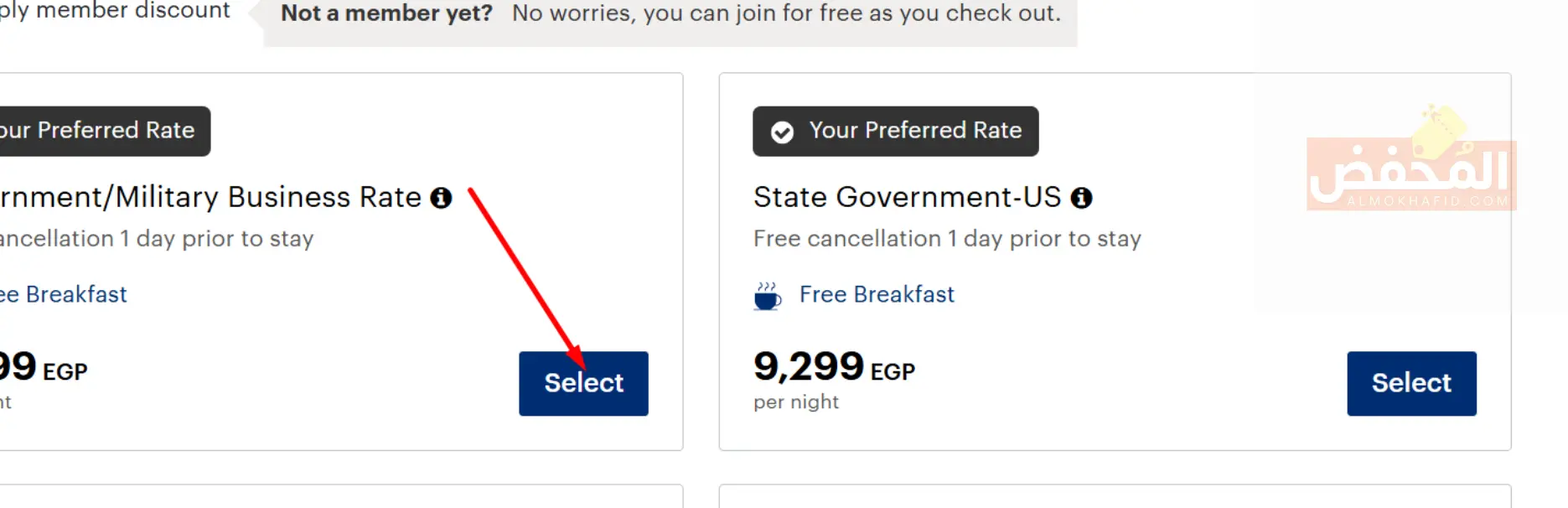Click info icon beside Government/Military Business Rate
This screenshot has height=508, width=1568.
441,198
